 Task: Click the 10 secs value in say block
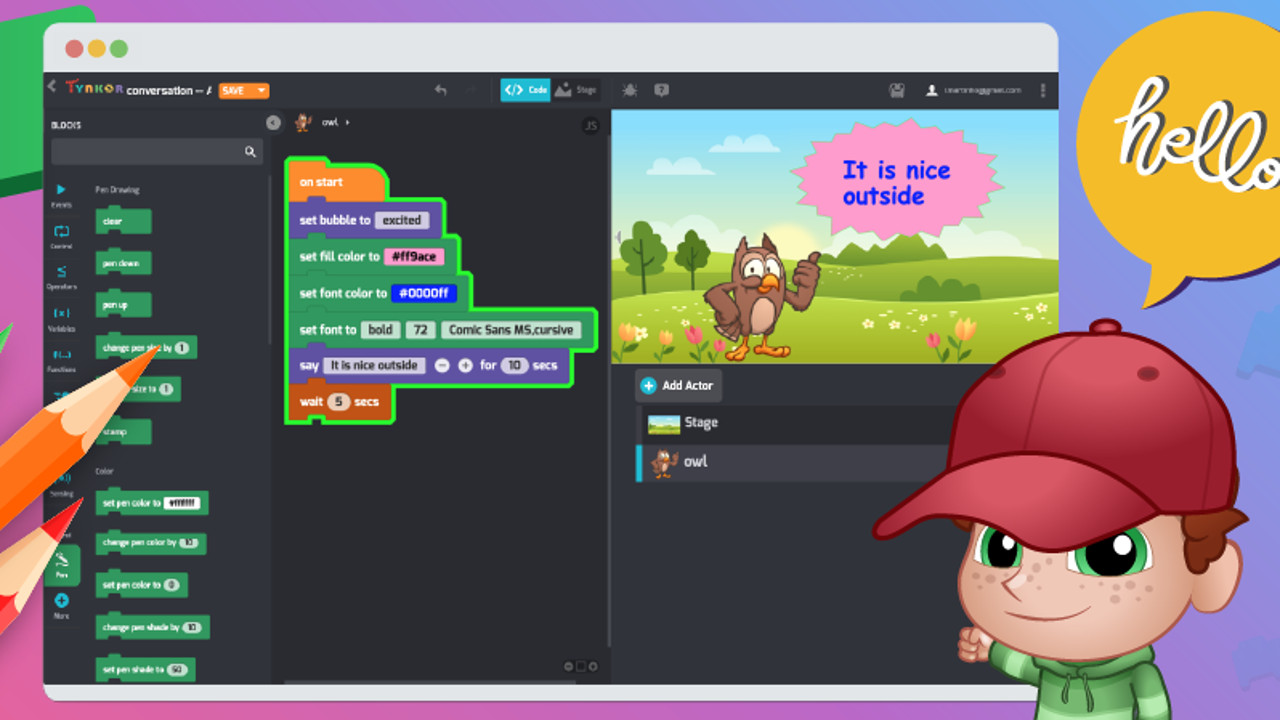click(514, 365)
